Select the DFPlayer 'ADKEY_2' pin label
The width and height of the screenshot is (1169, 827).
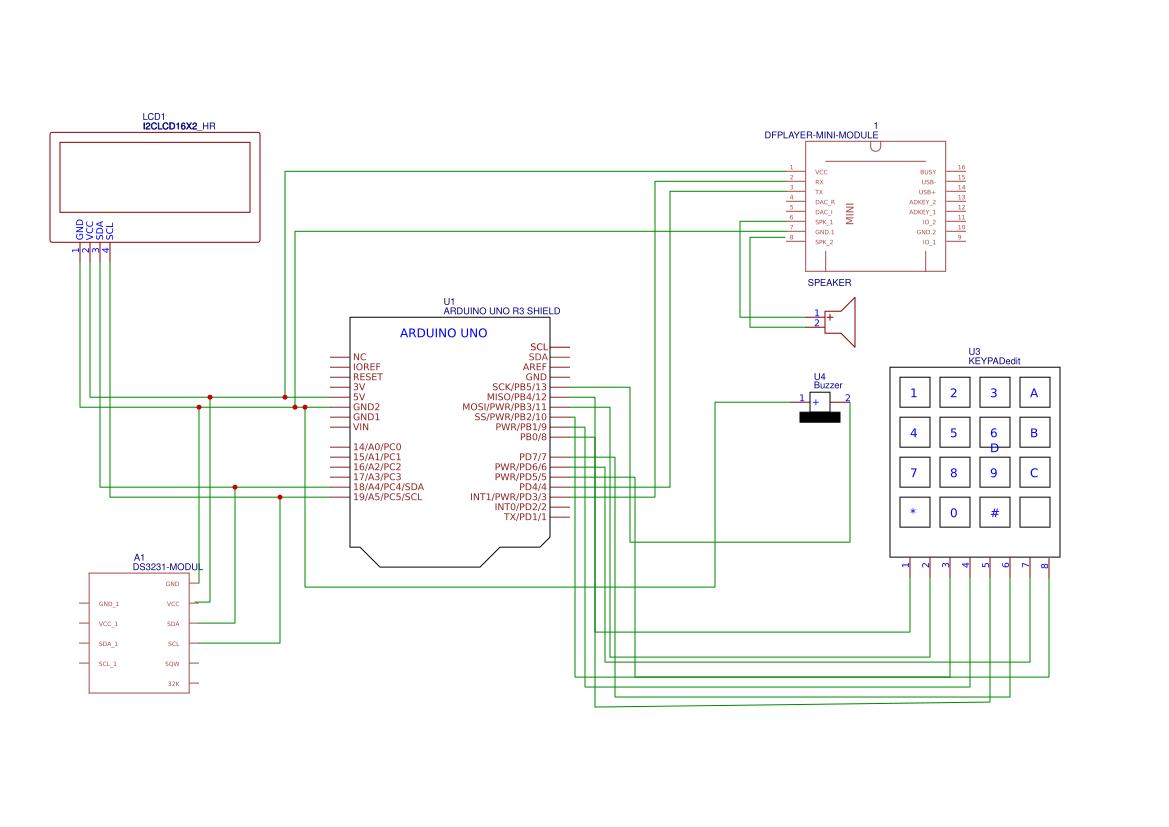[x=922, y=202]
